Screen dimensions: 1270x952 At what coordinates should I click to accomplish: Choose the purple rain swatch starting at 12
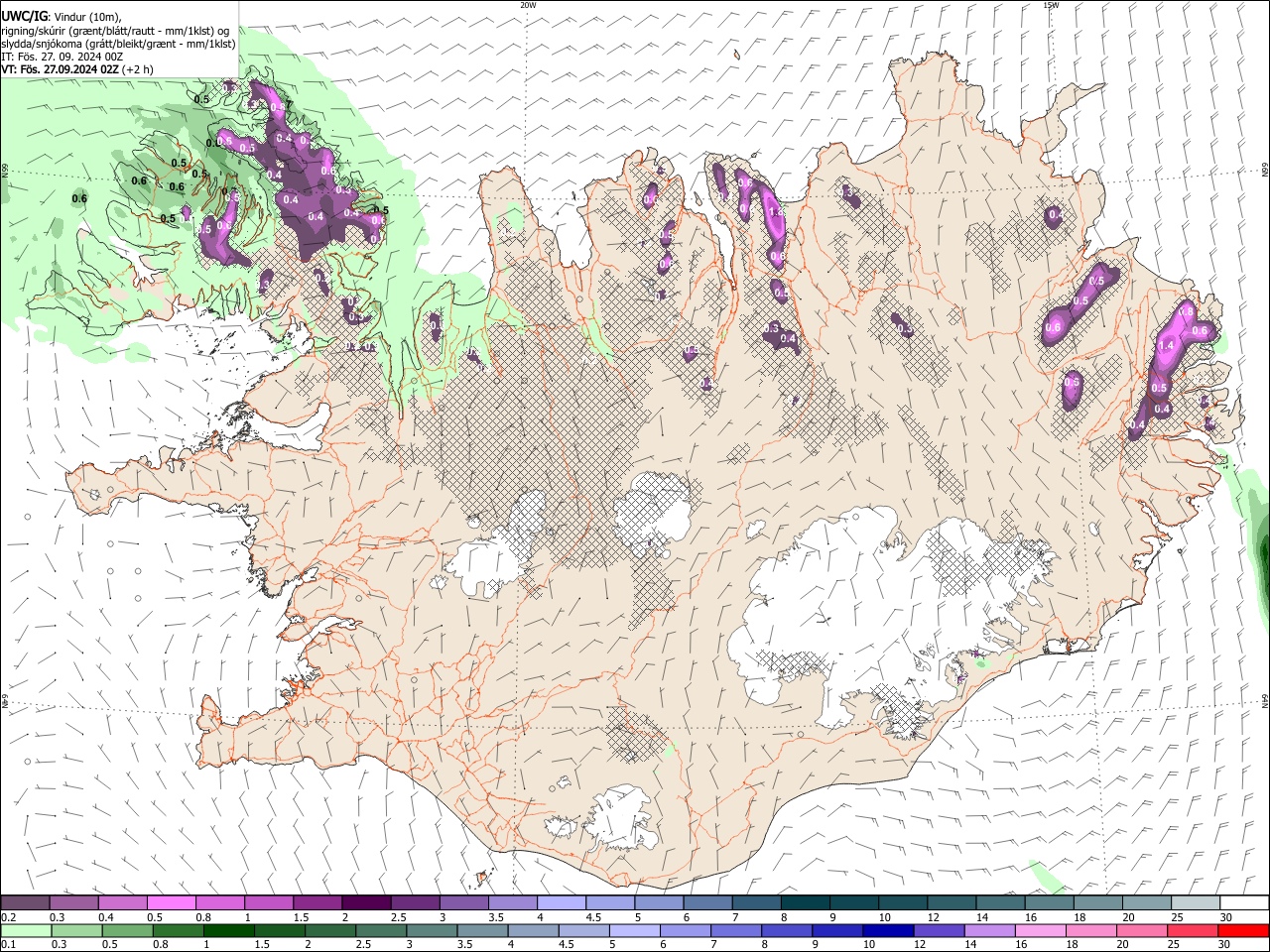[940, 930]
